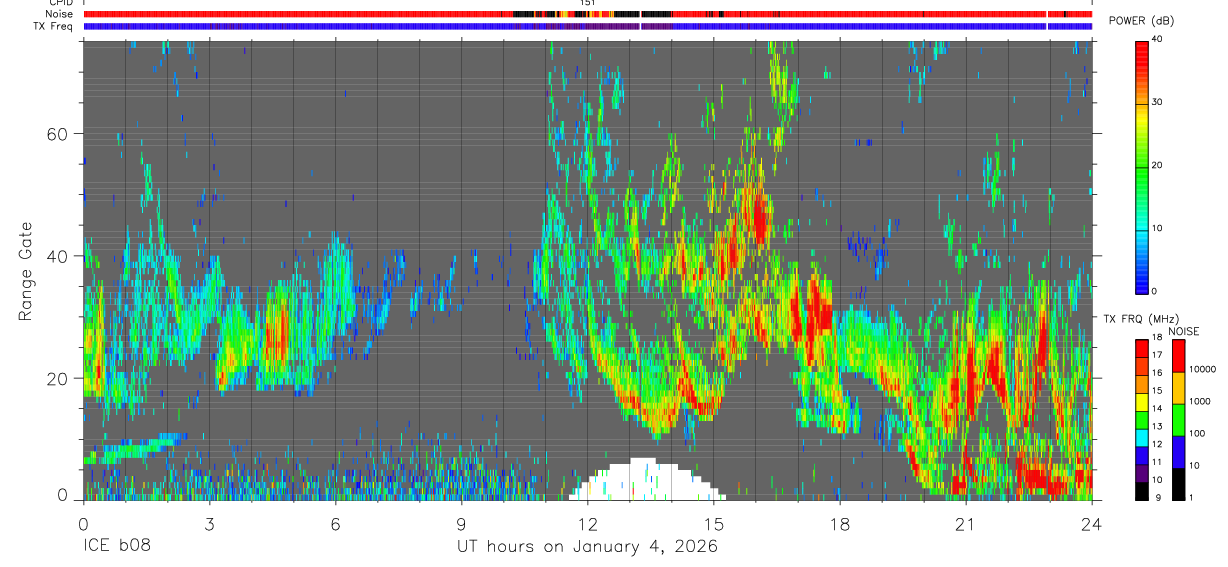Click the 100 label on the NOISE scale
1228x567 pixels.
click(x=1197, y=433)
